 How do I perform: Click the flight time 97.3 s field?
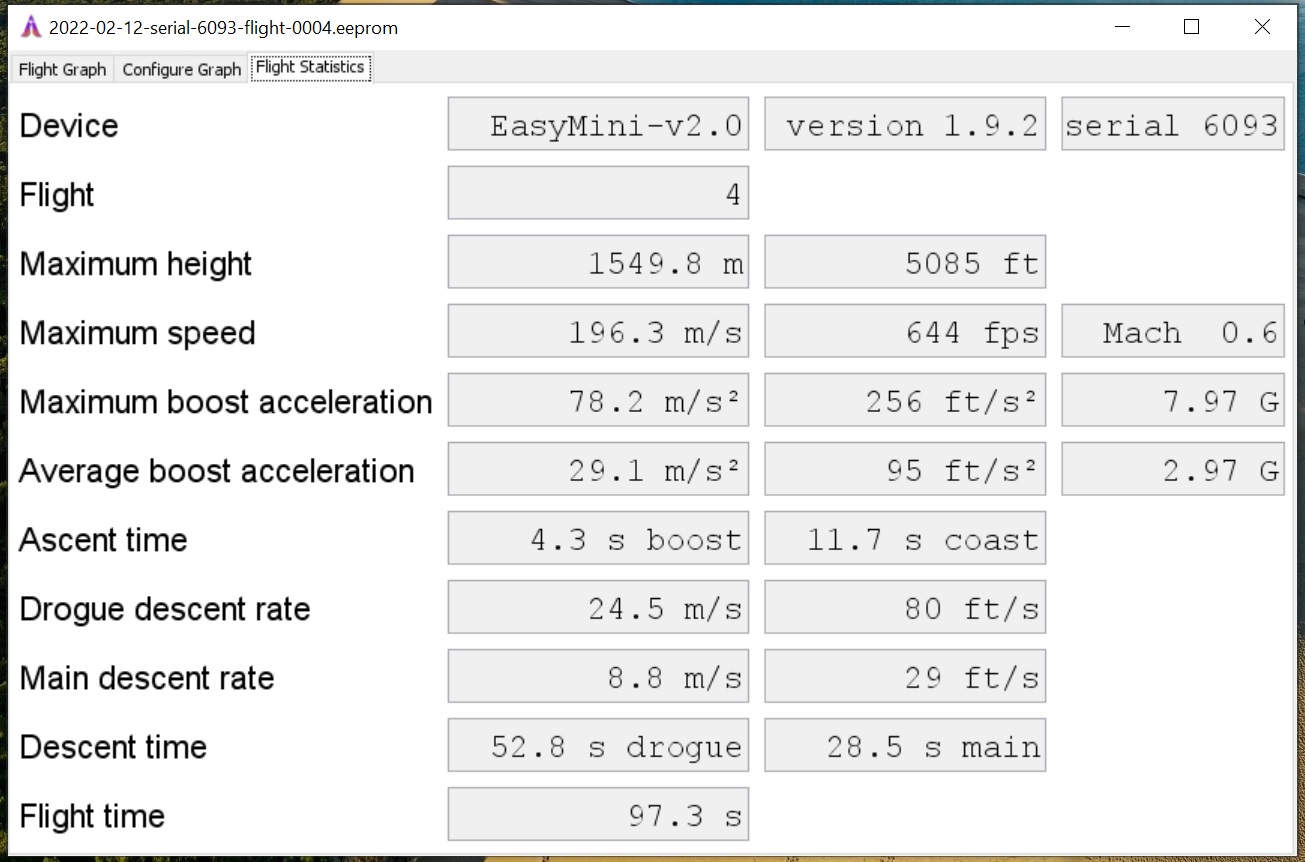coord(598,815)
